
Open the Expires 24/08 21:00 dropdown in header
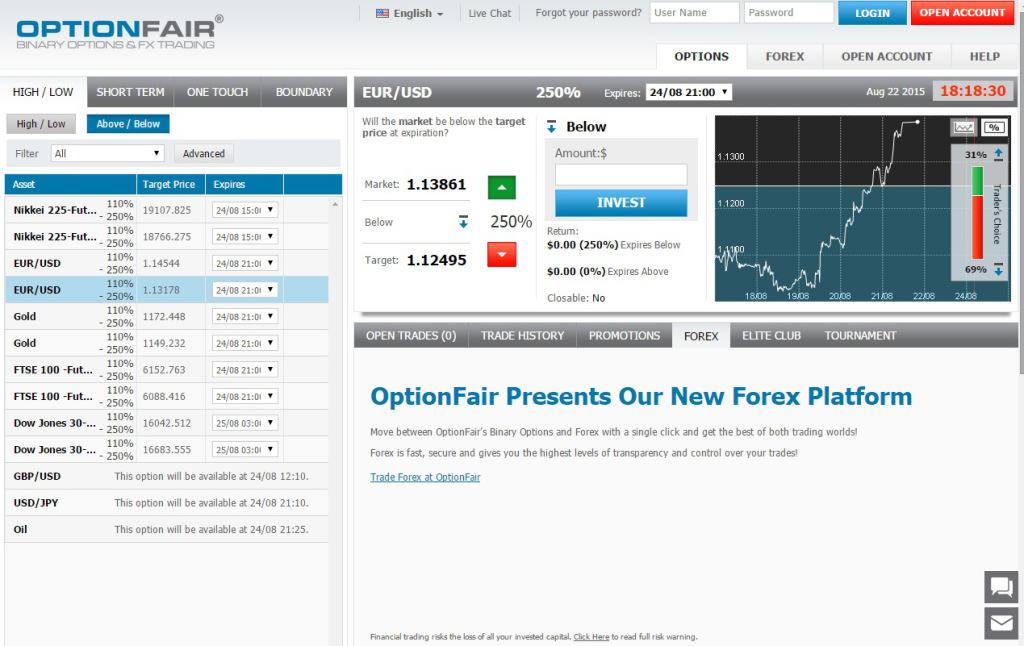point(689,92)
